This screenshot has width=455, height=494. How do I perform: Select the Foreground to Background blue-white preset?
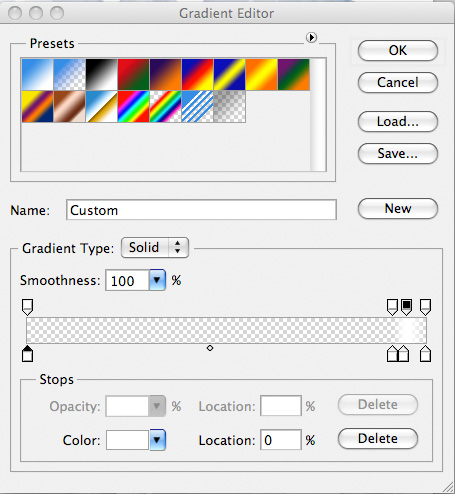point(37,75)
